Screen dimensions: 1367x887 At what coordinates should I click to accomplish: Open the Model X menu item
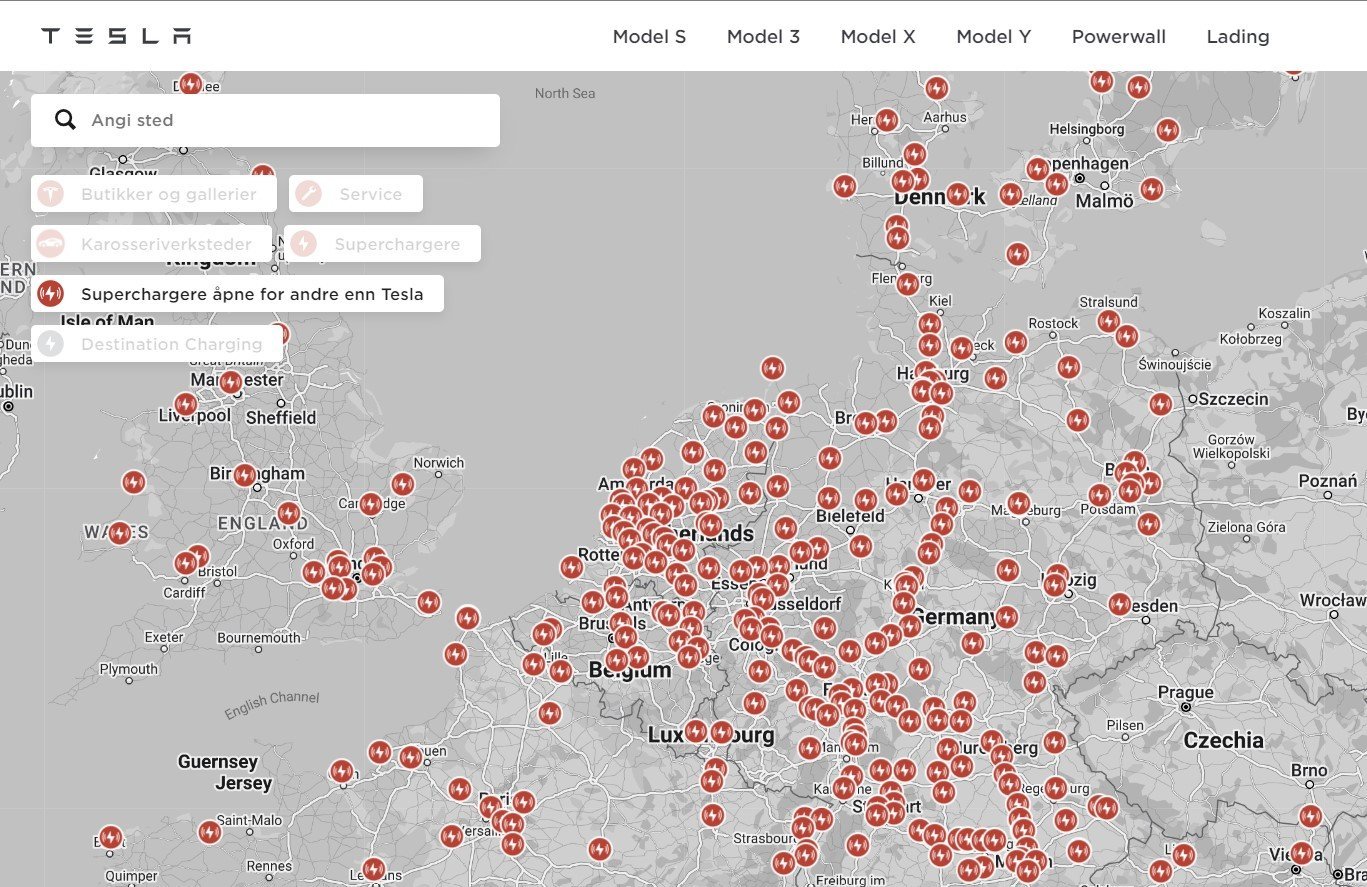(878, 37)
